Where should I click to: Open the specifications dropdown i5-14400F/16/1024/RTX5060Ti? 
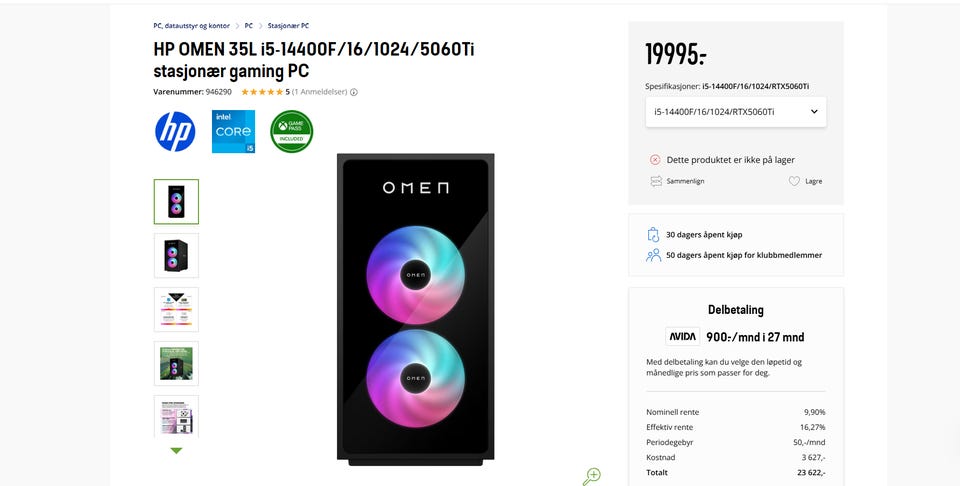(736, 112)
